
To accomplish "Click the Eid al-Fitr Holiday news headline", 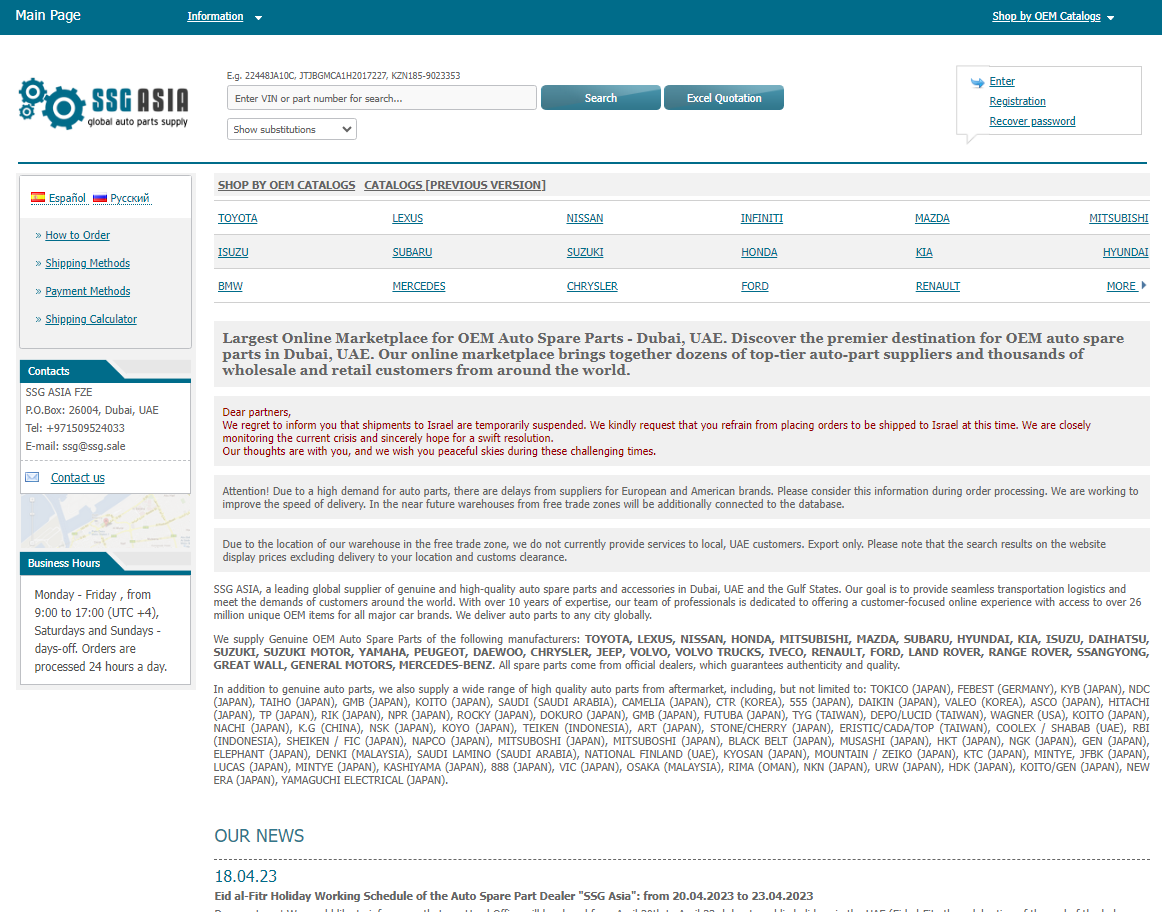I will click(x=514, y=896).
